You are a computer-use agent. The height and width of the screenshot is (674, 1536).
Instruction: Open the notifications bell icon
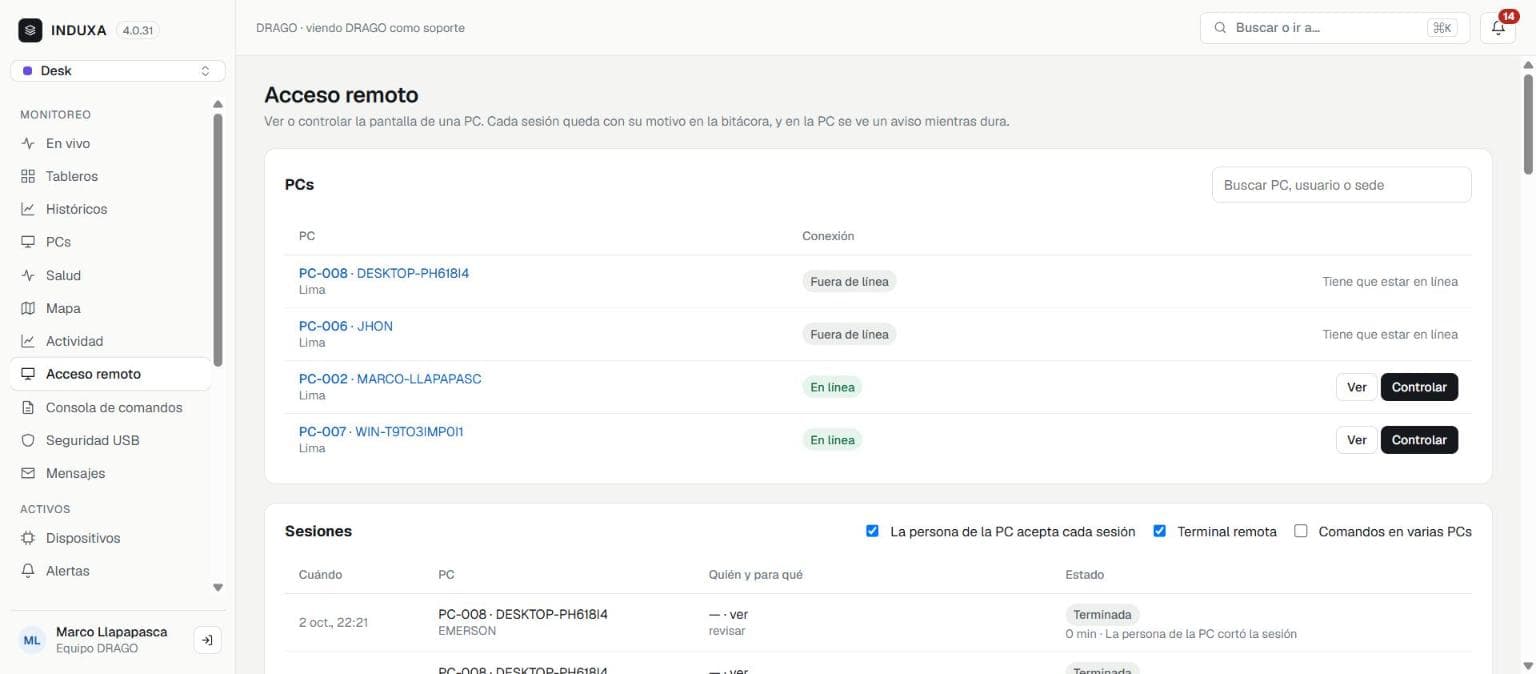tap(1497, 28)
